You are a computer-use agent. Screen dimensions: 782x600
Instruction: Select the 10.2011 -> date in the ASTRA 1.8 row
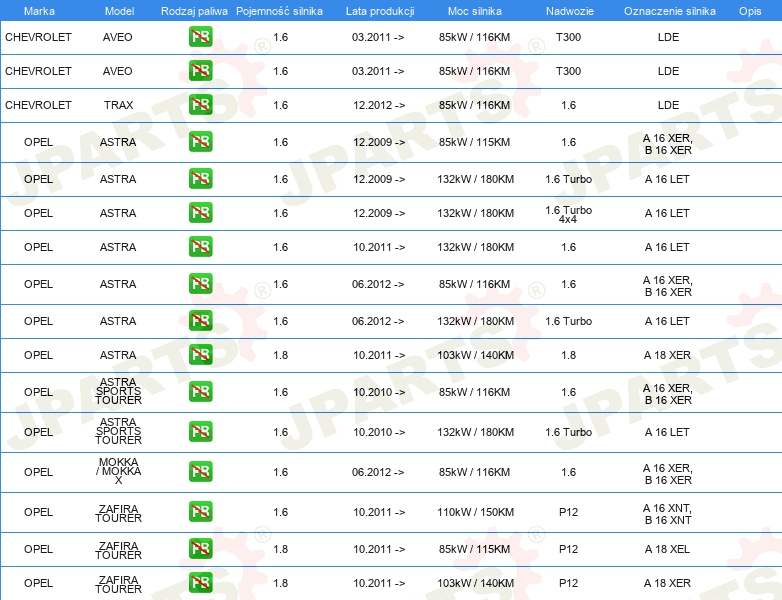[x=379, y=355]
